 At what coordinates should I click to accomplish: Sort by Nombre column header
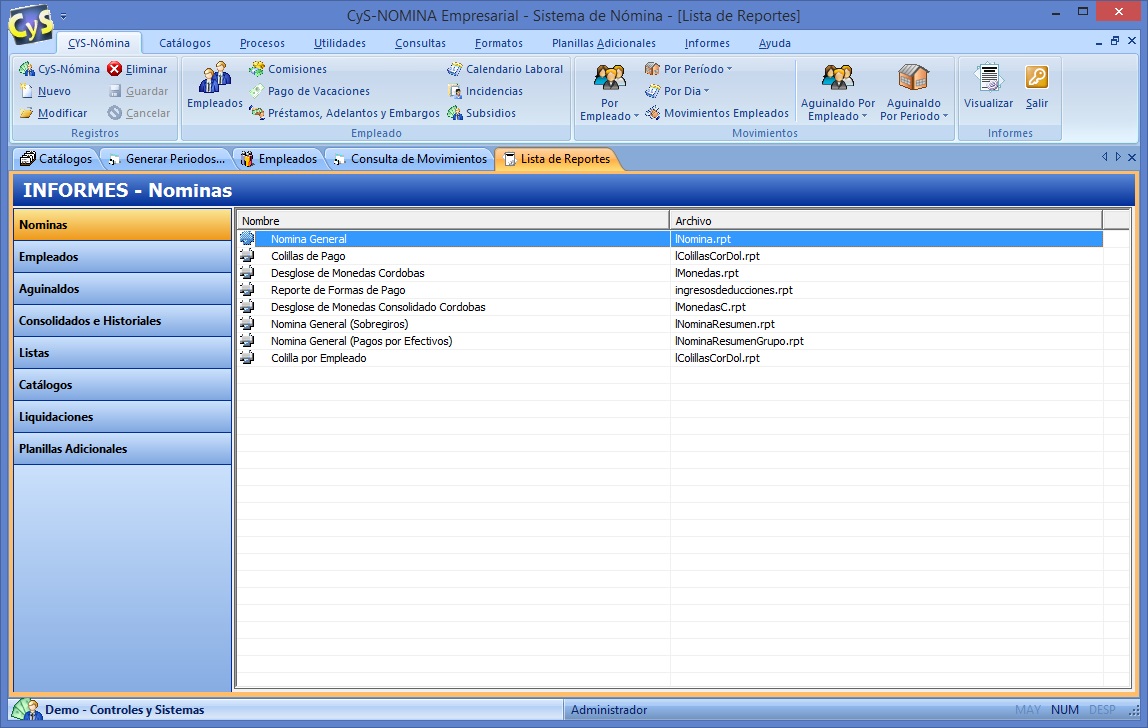pyautogui.click(x=453, y=220)
